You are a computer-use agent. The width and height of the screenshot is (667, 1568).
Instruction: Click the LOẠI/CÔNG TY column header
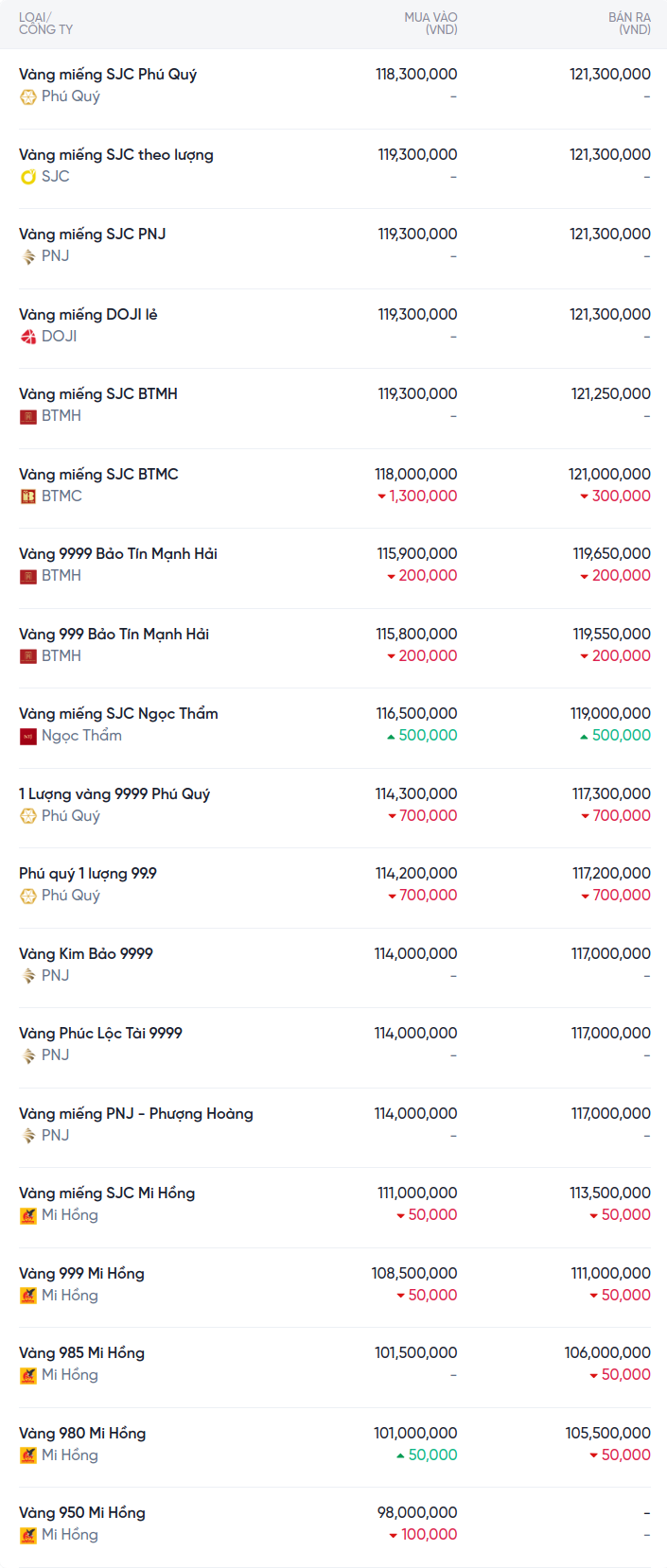coord(45,24)
